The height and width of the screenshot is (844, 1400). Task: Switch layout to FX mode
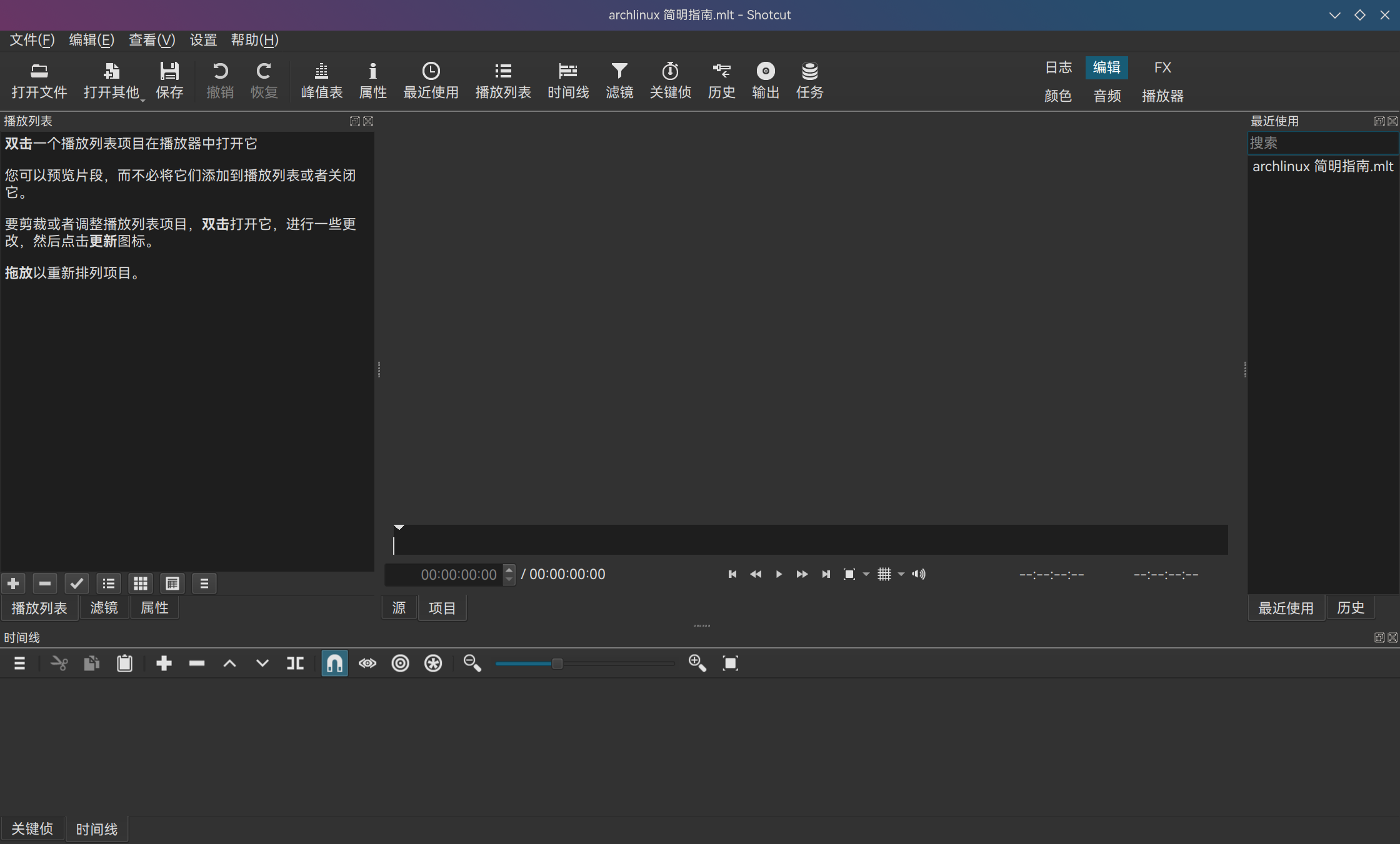pyautogui.click(x=1162, y=67)
